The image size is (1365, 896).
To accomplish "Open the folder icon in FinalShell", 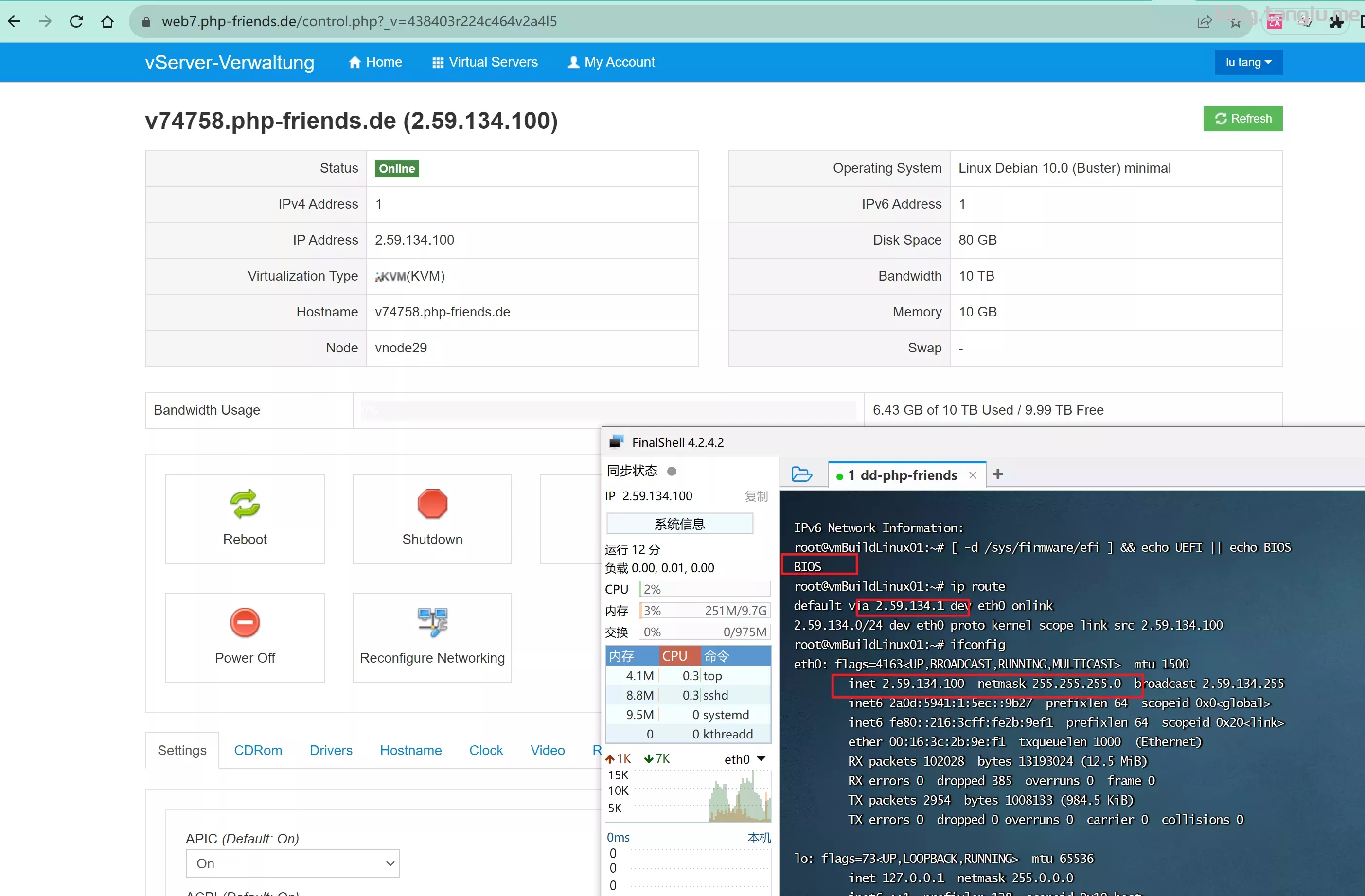I will [x=801, y=474].
